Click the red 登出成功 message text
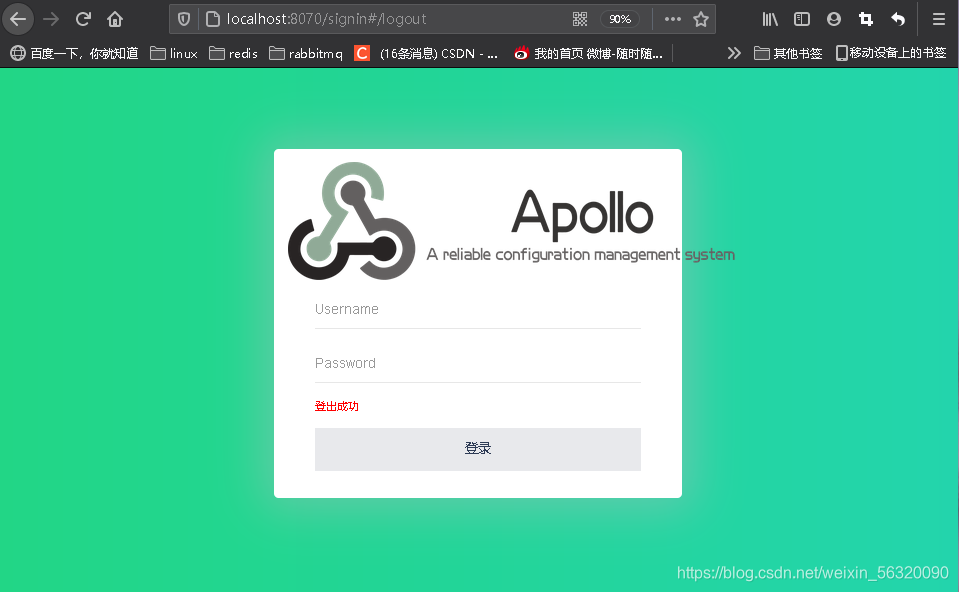The height and width of the screenshot is (592, 959). [x=336, y=406]
